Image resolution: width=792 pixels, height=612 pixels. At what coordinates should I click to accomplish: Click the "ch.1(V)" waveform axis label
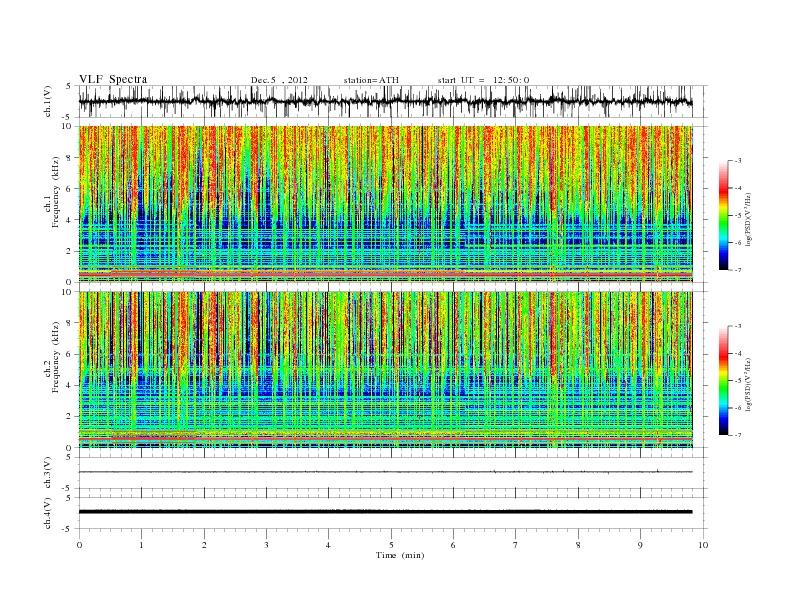tap(48, 101)
